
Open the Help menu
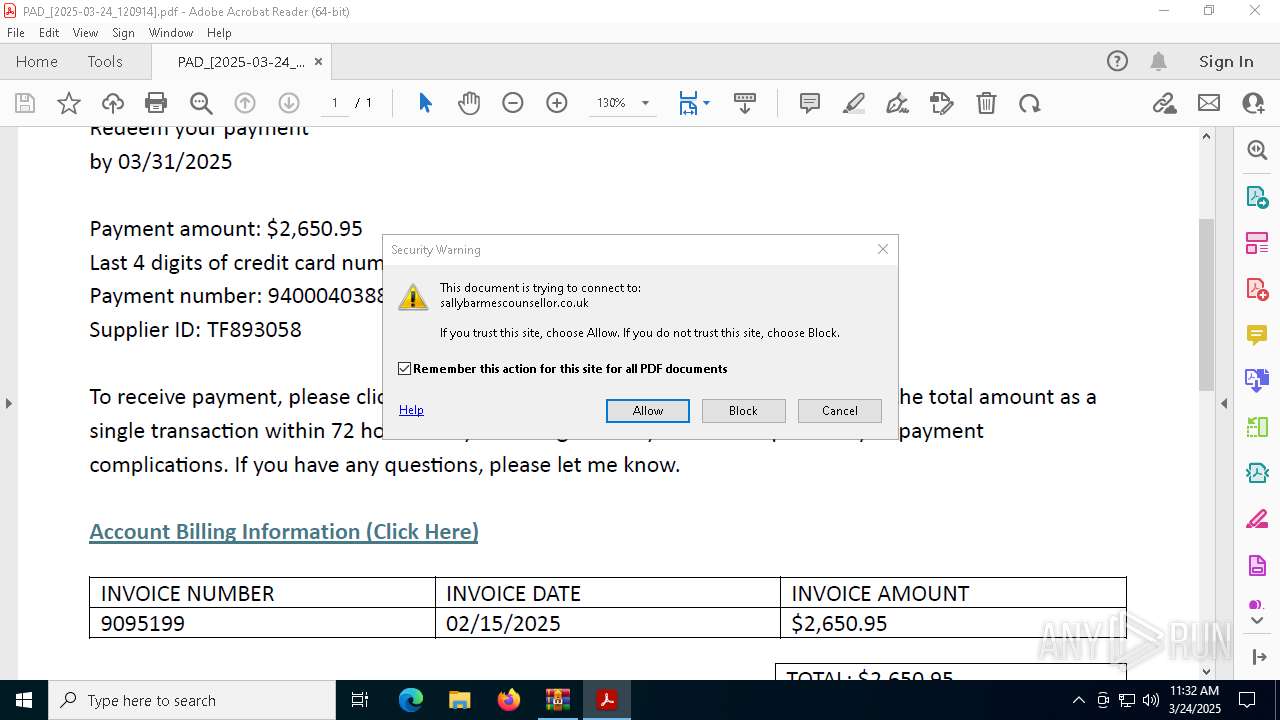219,33
